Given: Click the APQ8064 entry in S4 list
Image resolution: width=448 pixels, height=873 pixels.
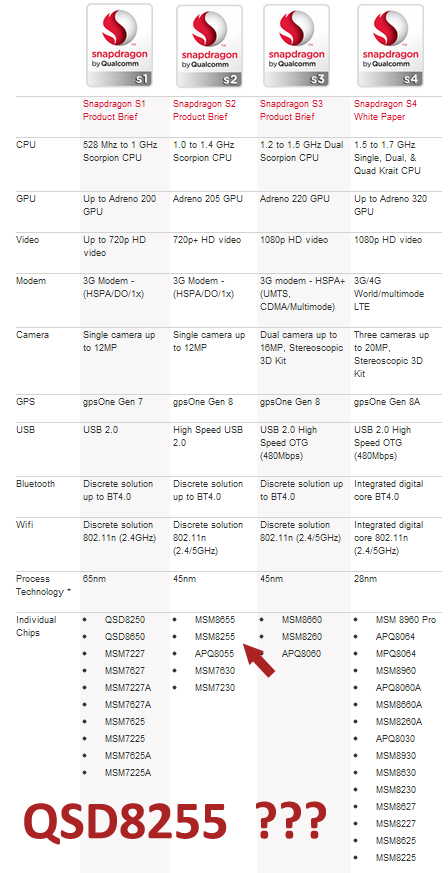Looking at the screenshot, I should (395, 636).
